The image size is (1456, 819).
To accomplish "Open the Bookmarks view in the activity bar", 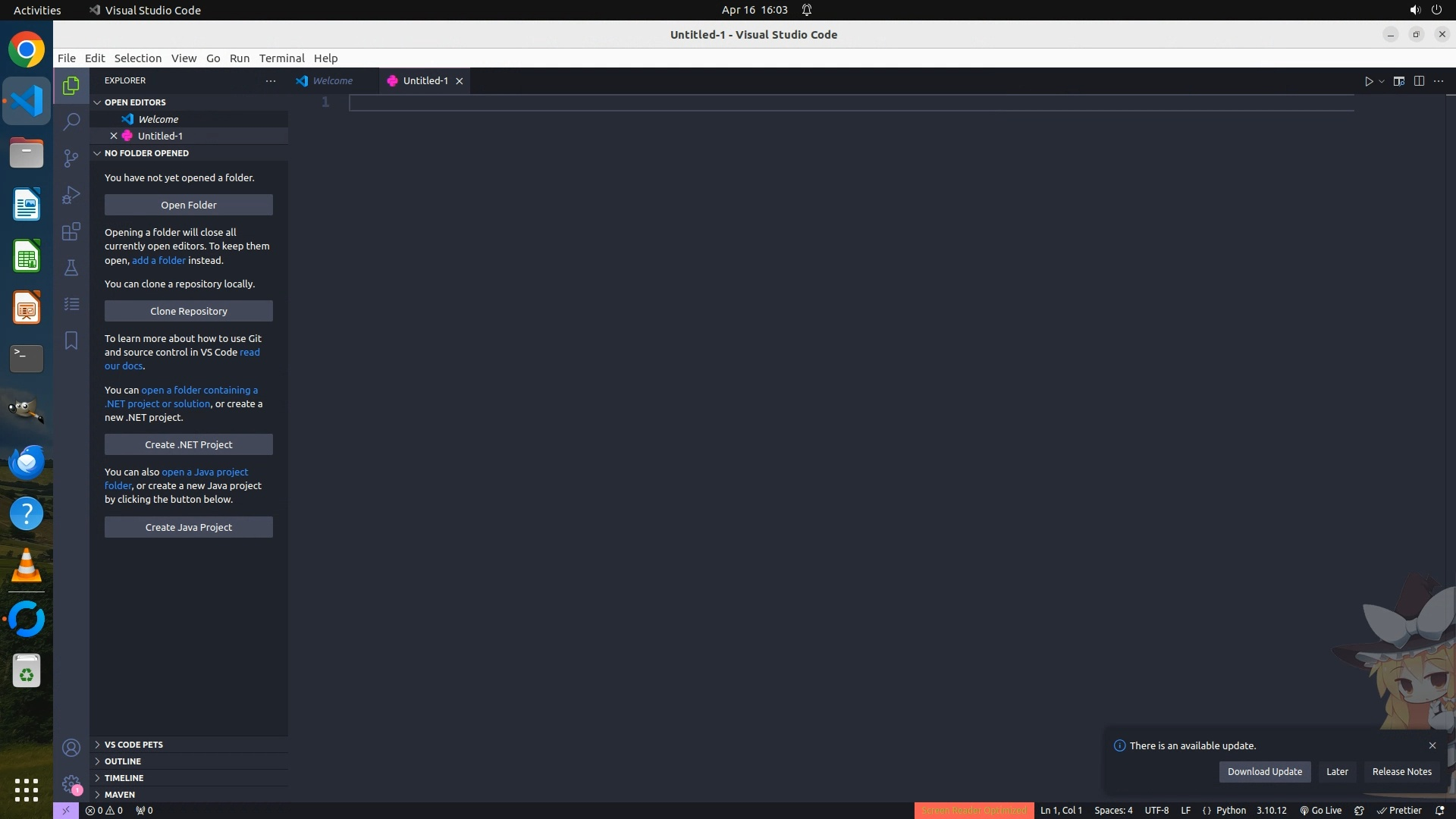I will point(71,340).
